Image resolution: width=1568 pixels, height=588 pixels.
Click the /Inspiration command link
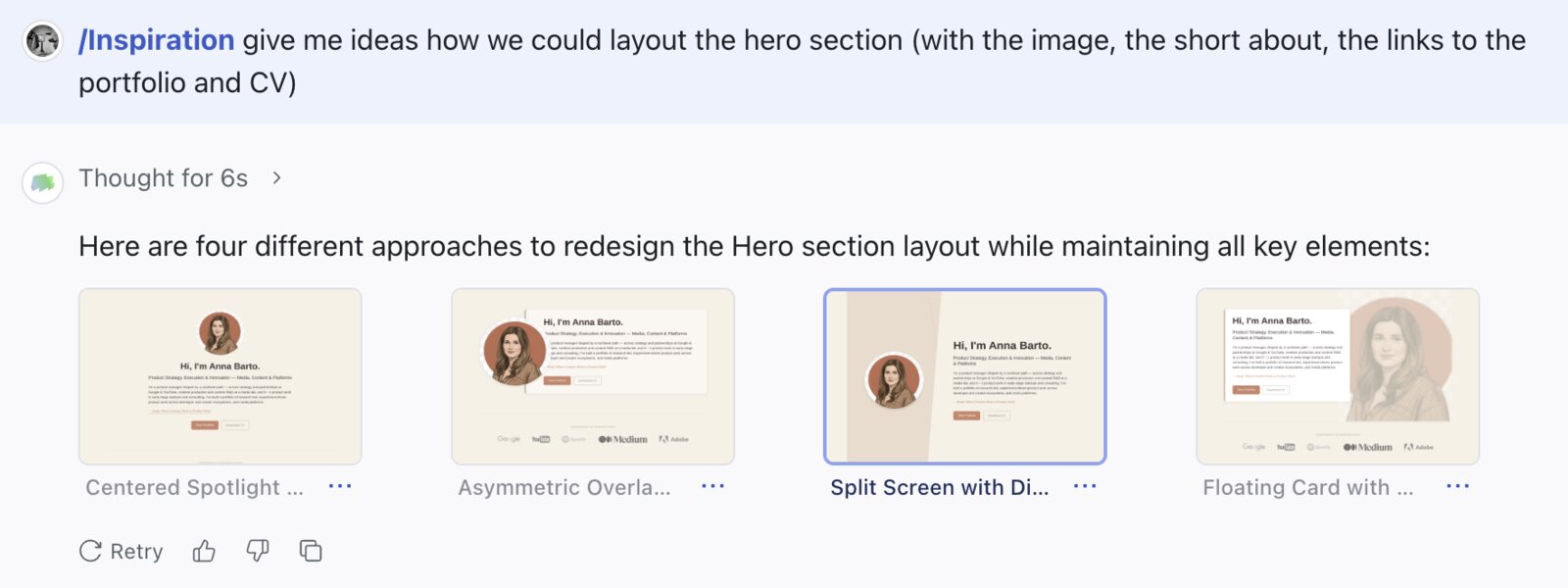(157, 40)
